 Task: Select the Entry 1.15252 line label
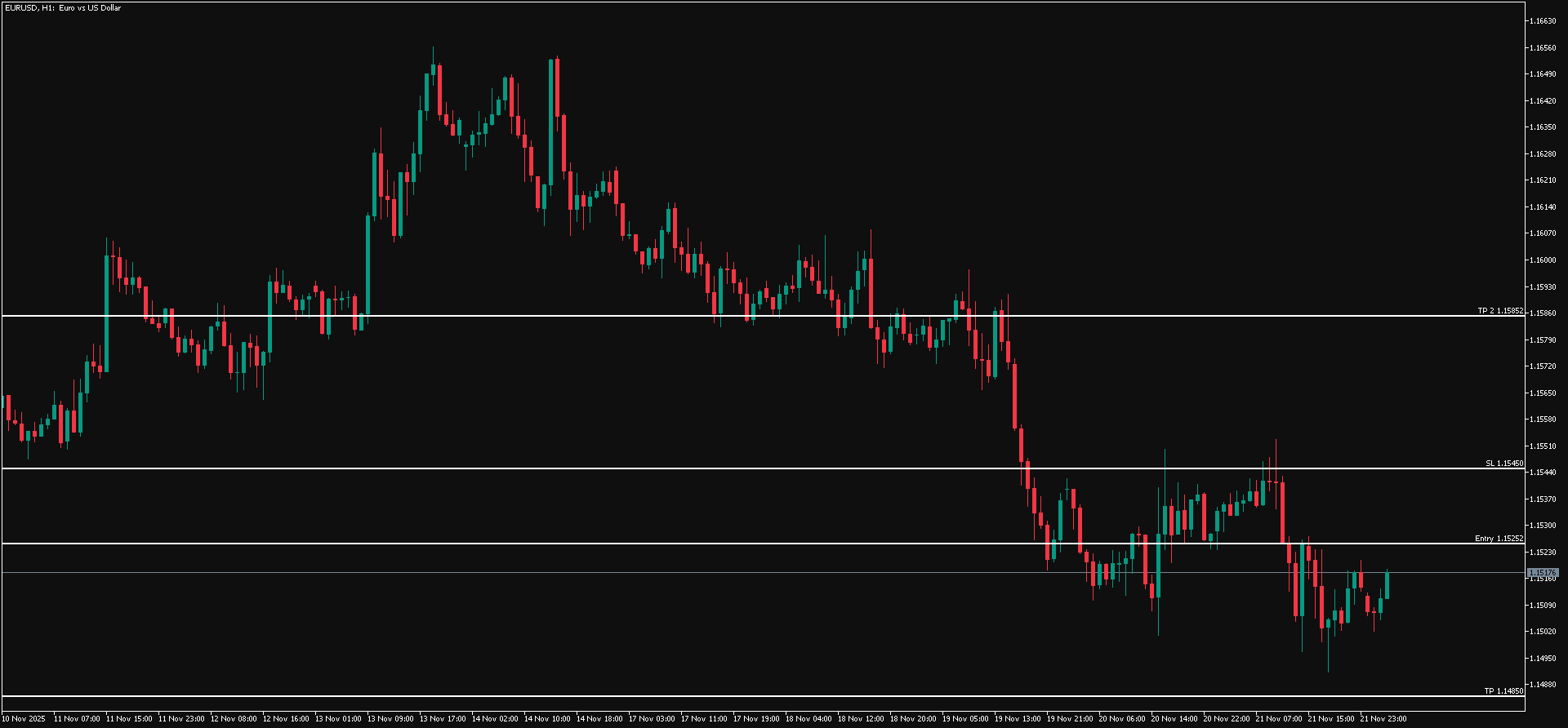click(1499, 539)
